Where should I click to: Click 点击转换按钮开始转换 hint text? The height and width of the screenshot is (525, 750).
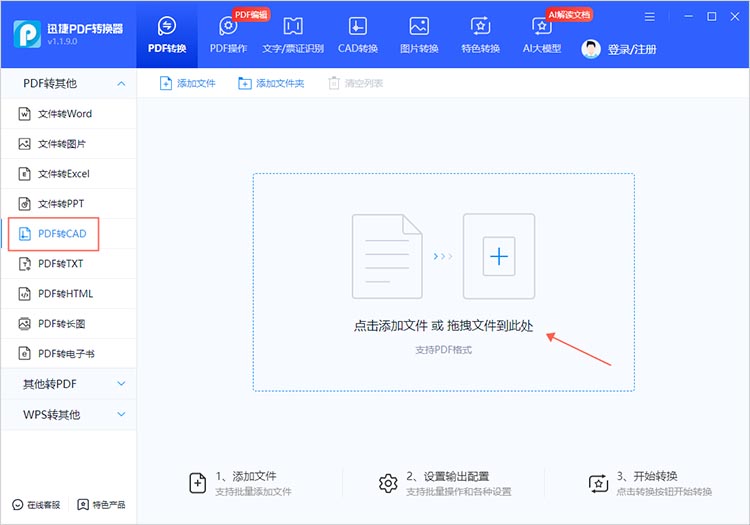(x=664, y=492)
